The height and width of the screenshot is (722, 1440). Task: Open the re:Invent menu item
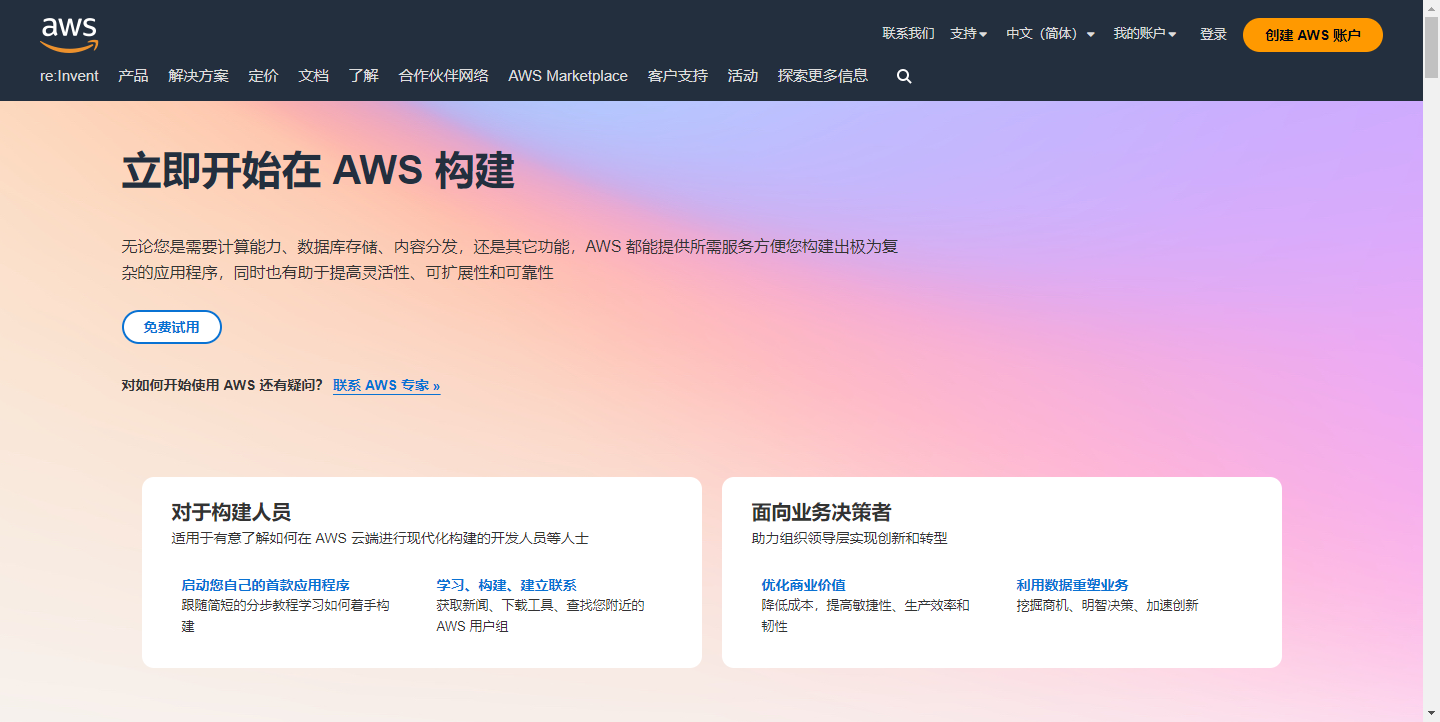(69, 76)
